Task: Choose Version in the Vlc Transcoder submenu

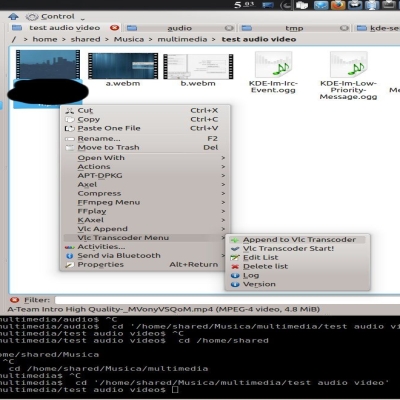Action: click(297, 284)
